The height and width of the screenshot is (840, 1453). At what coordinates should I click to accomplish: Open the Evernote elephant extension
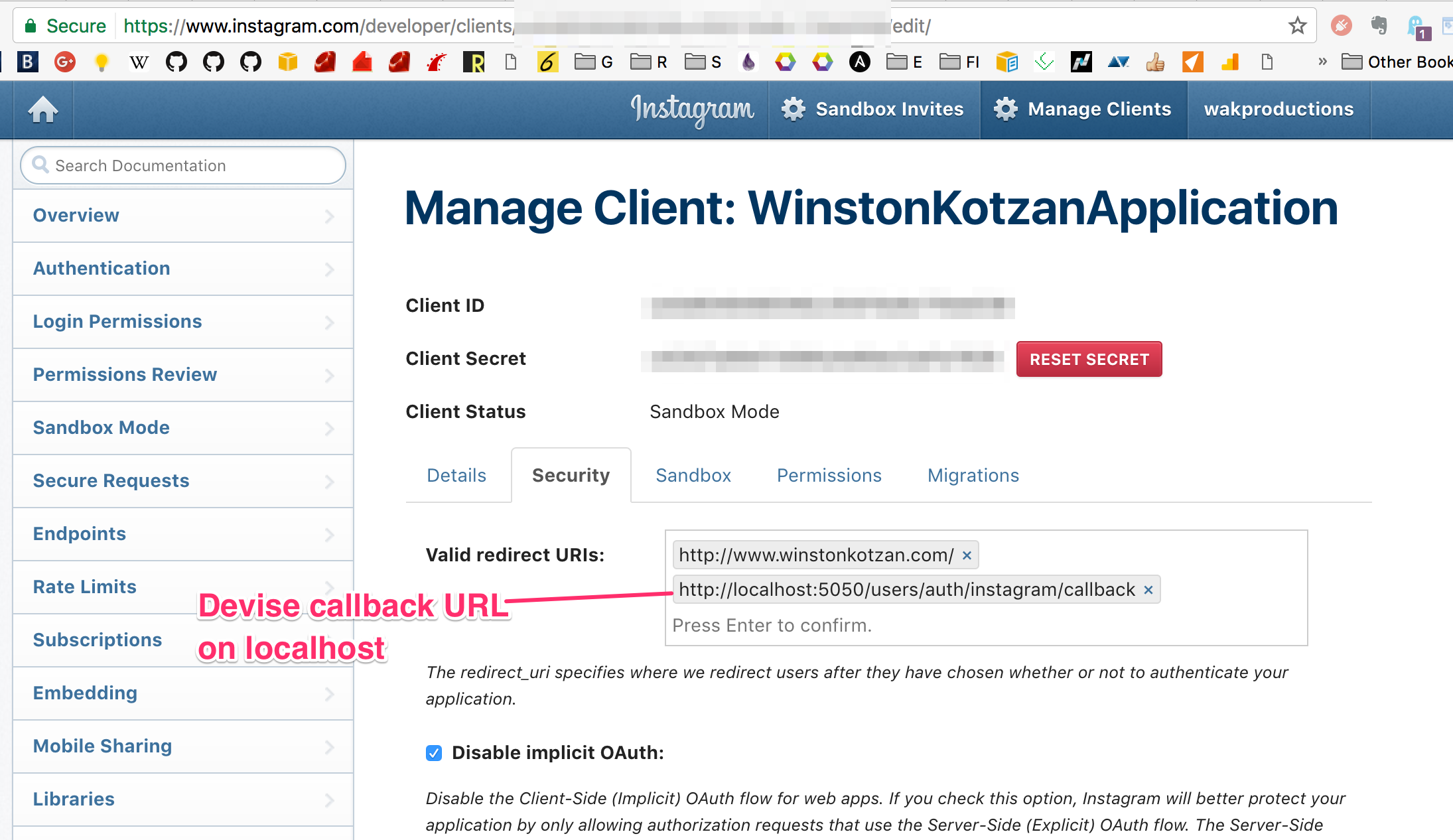[1379, 26]
